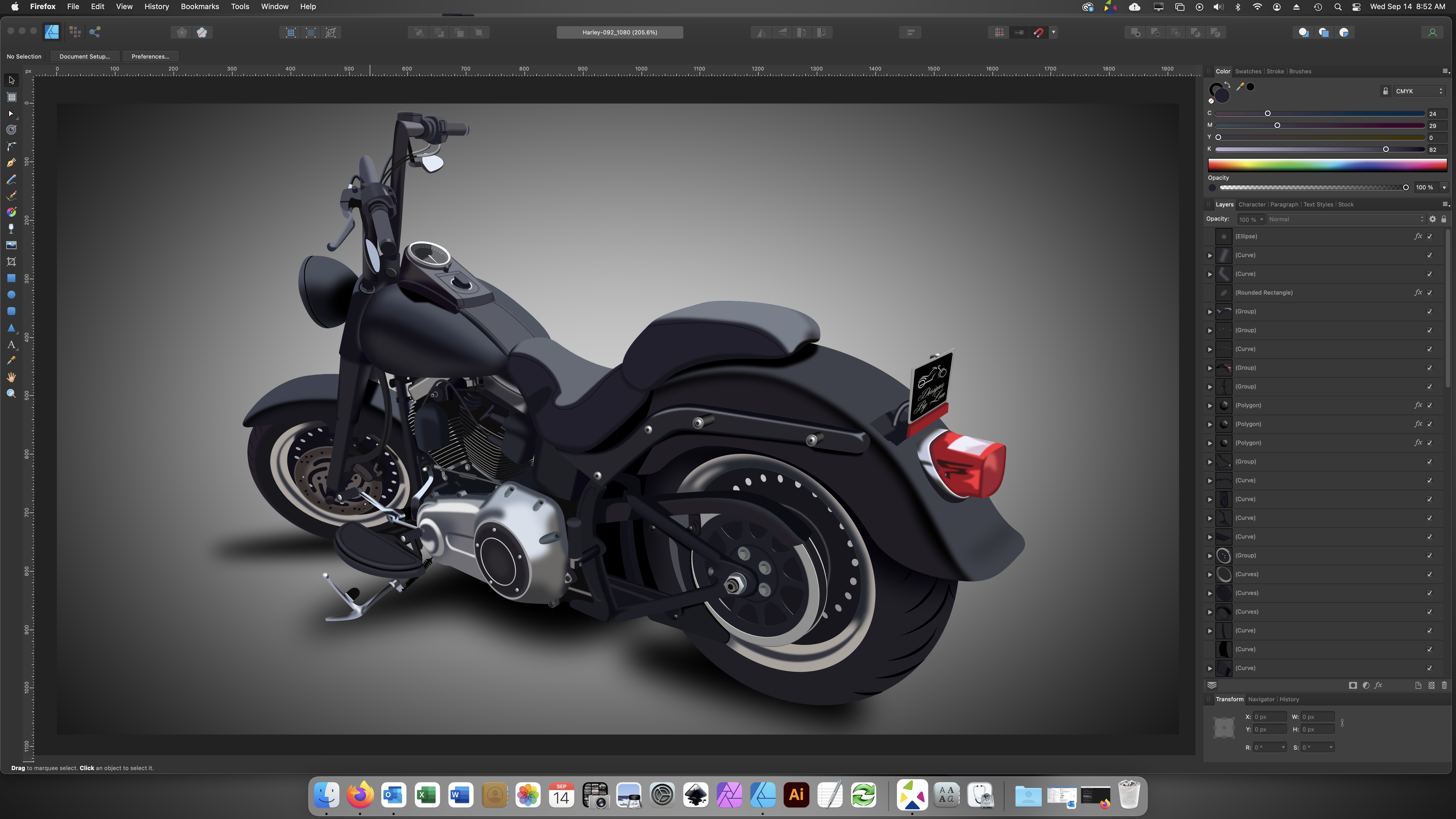Open the snapping options dropdown arrow

(x=1054, y=32)
